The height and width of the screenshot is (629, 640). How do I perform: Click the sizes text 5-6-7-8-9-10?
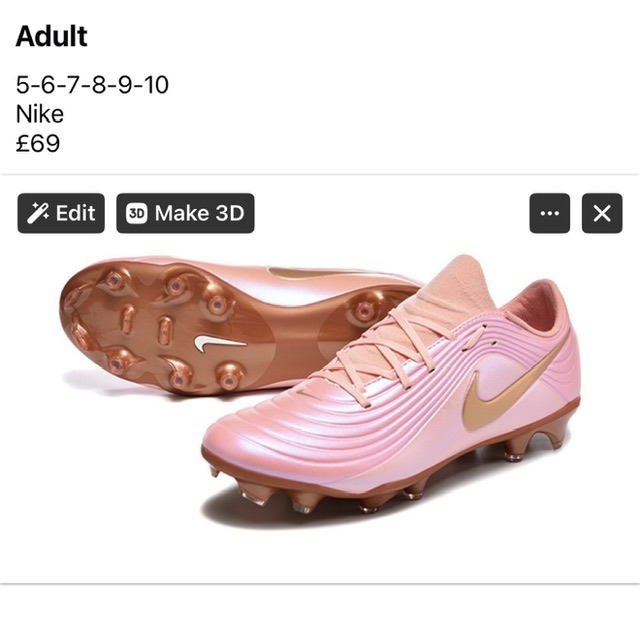[x=92, y=84]
